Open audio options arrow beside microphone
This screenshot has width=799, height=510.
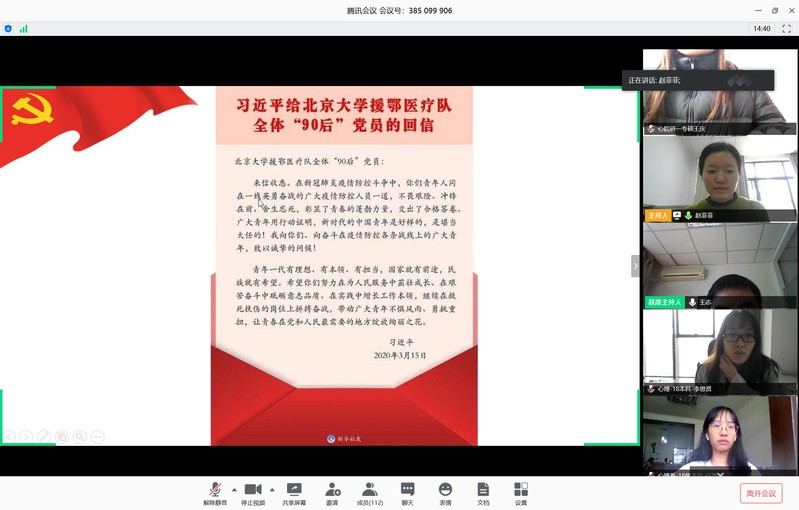pos(234,489)
